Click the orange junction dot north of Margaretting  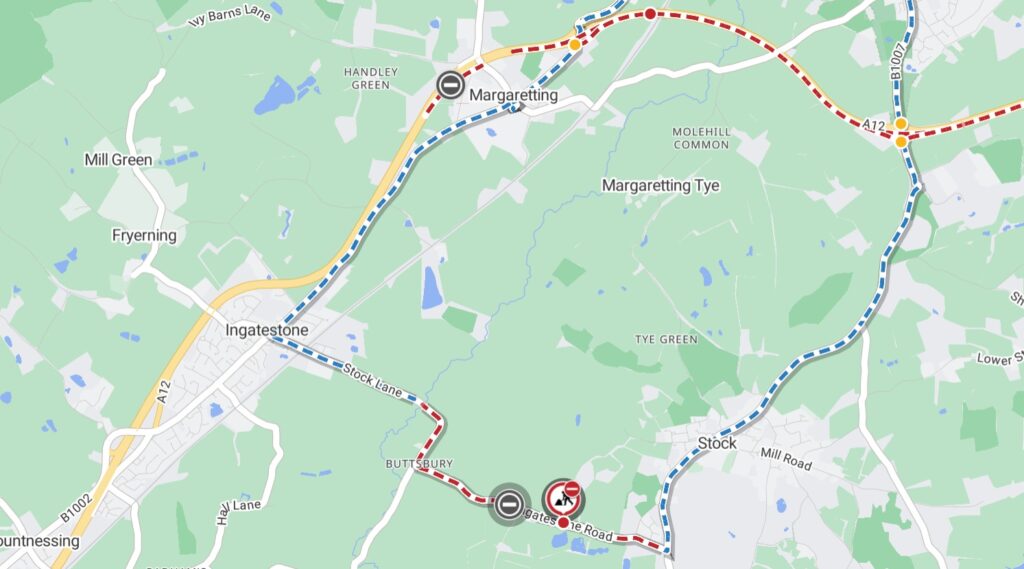tap(575, 45)
